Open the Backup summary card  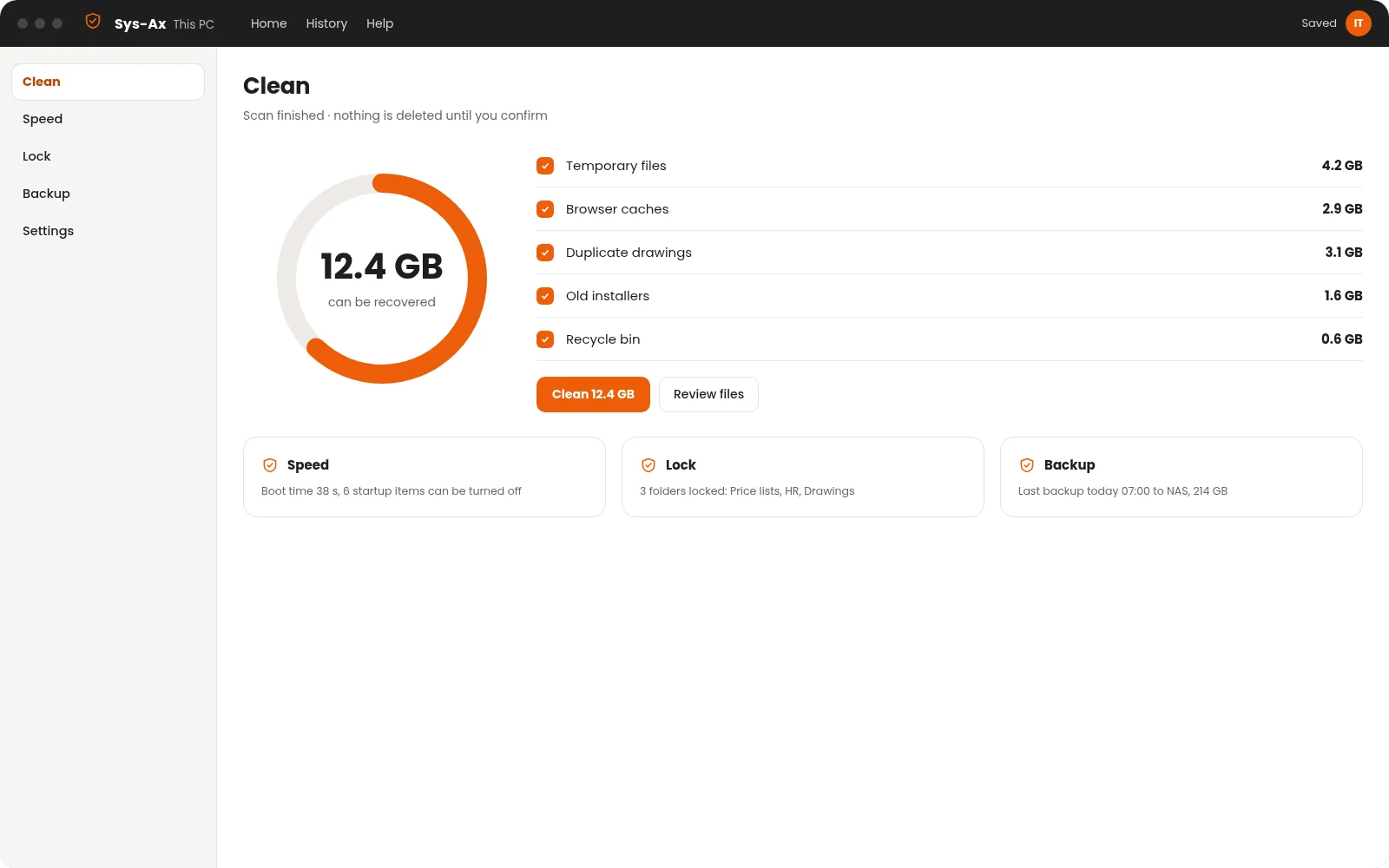(x=1182, y=477)
